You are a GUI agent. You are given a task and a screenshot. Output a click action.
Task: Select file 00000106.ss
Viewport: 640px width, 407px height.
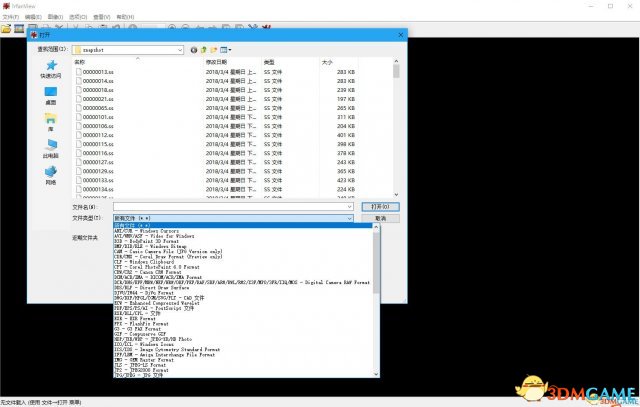(x=94, y=126)
